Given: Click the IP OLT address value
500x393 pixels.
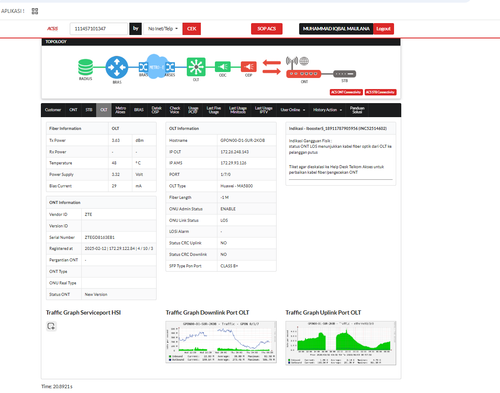Looking at the screenshot, I should [x=235, y=152].
